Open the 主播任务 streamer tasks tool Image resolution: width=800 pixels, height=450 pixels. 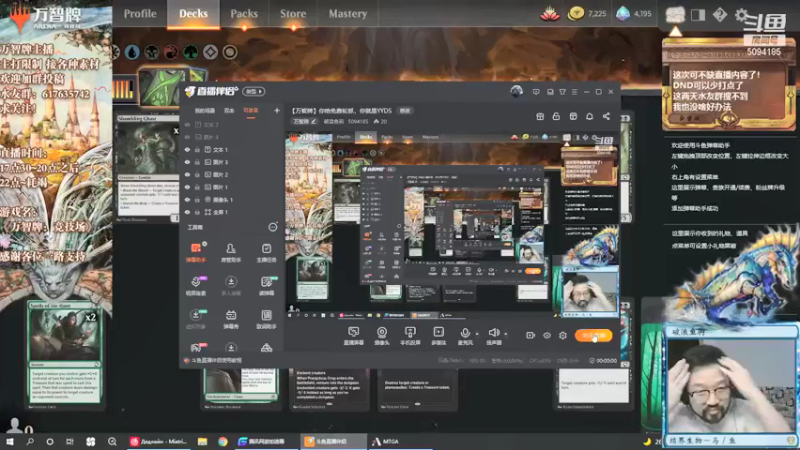point(266,252)
